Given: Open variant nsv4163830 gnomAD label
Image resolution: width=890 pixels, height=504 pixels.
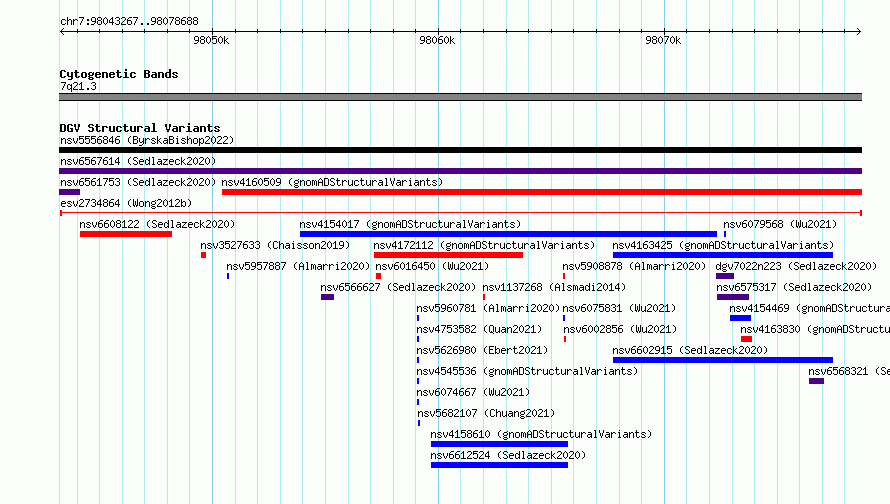Looking at the screenshot, I should pos(815,329).
